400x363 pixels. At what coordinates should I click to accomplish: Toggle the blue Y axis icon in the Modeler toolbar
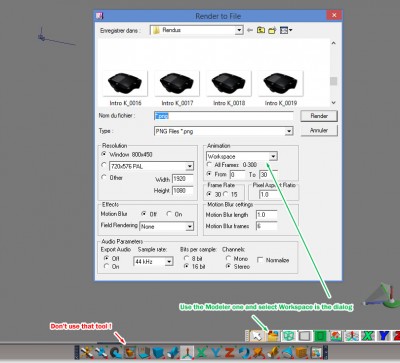pyautogui.click(x=383, y=336)
